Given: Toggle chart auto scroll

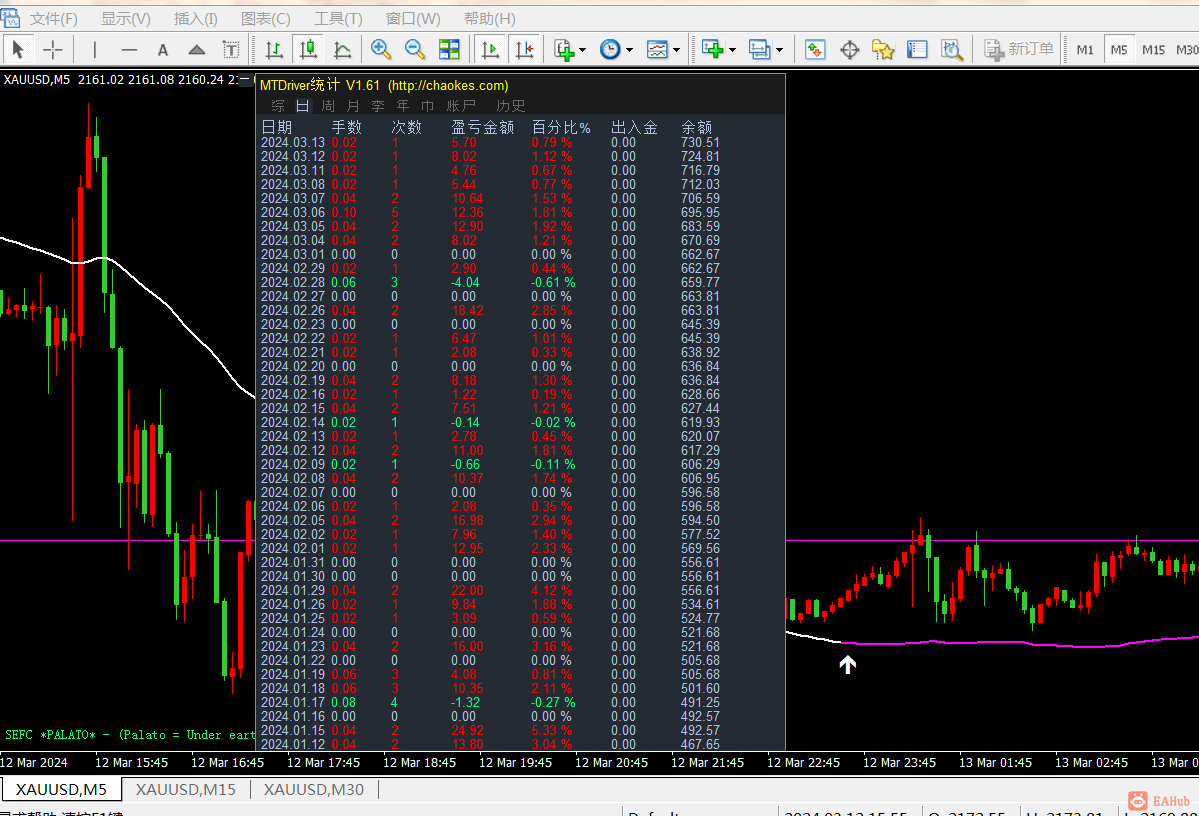Looking at the screenshot, I should pos(490,50).
